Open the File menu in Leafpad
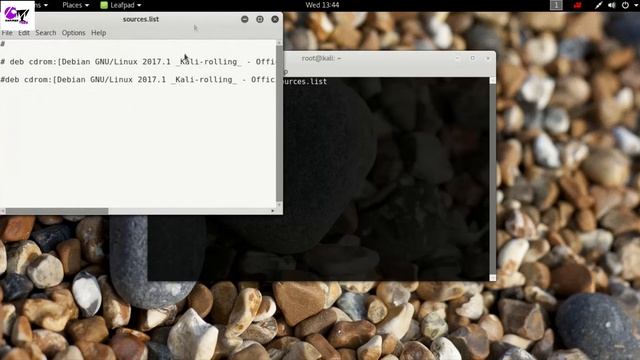Viewport: 640px width, 360px height. point(7,33)
